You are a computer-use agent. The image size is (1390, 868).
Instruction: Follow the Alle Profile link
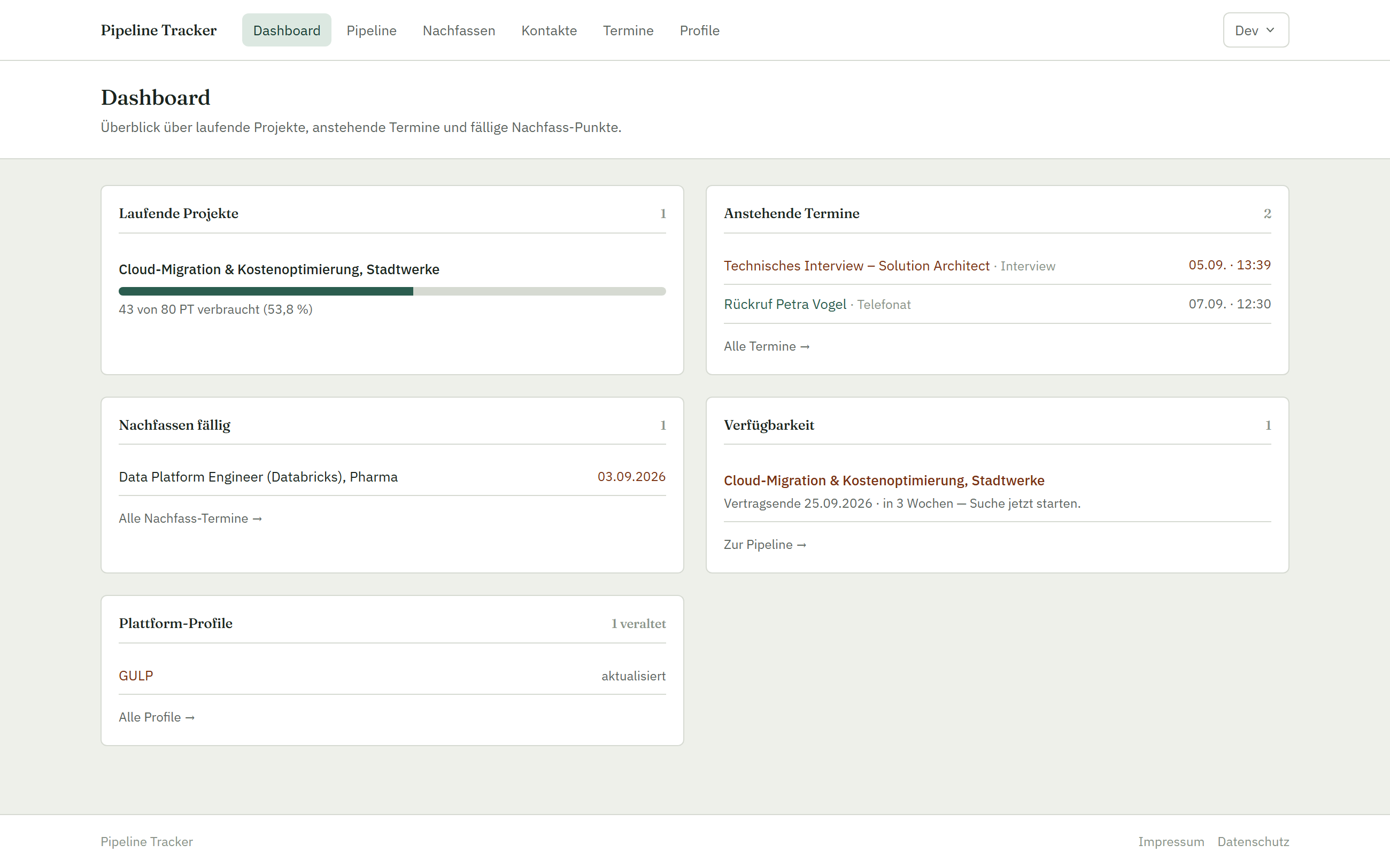point(157,717)
